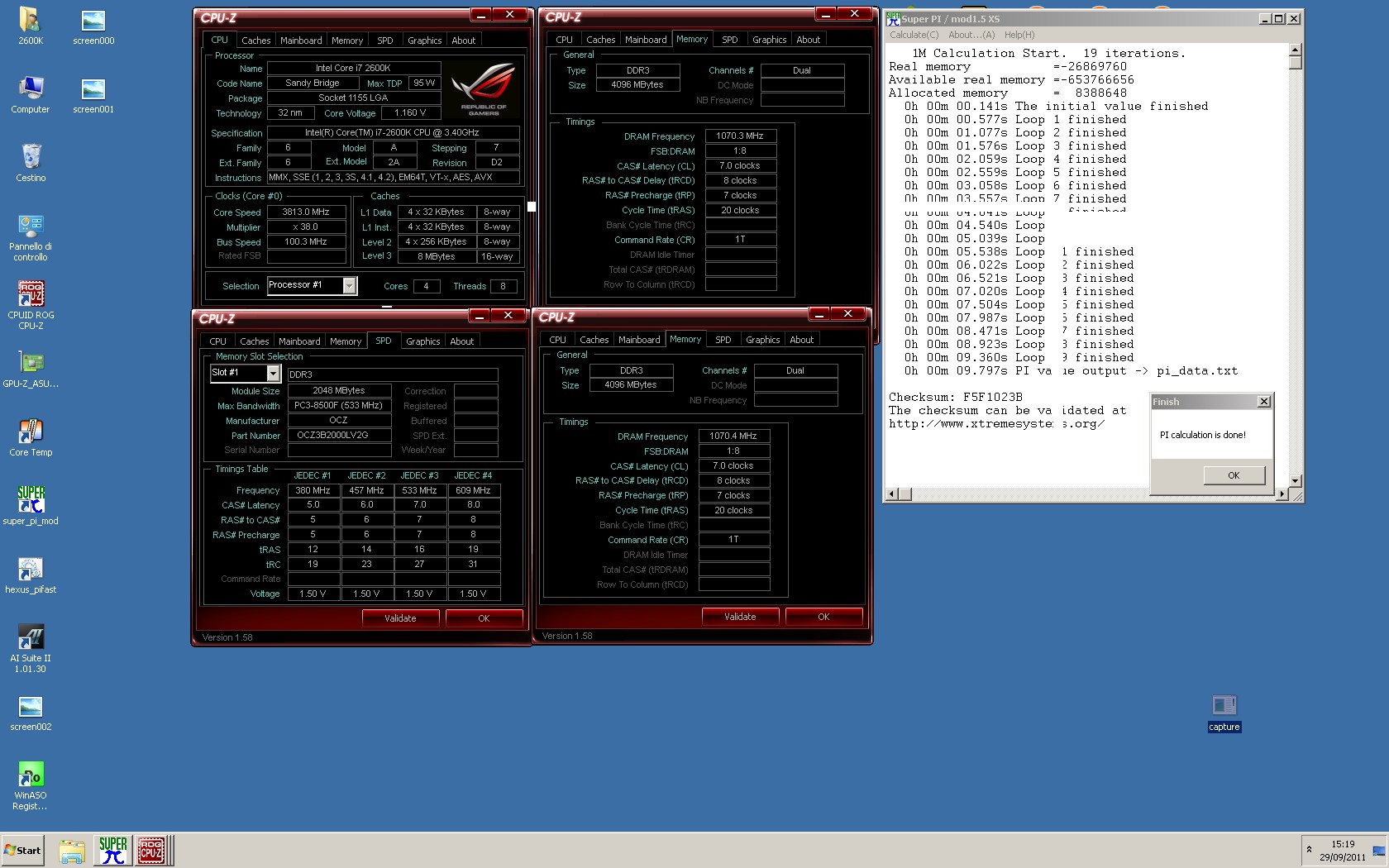This screenshot has height=868, width=1389.
Task: Select CPU tab in bottom-left SPD window
Action: 217,341
